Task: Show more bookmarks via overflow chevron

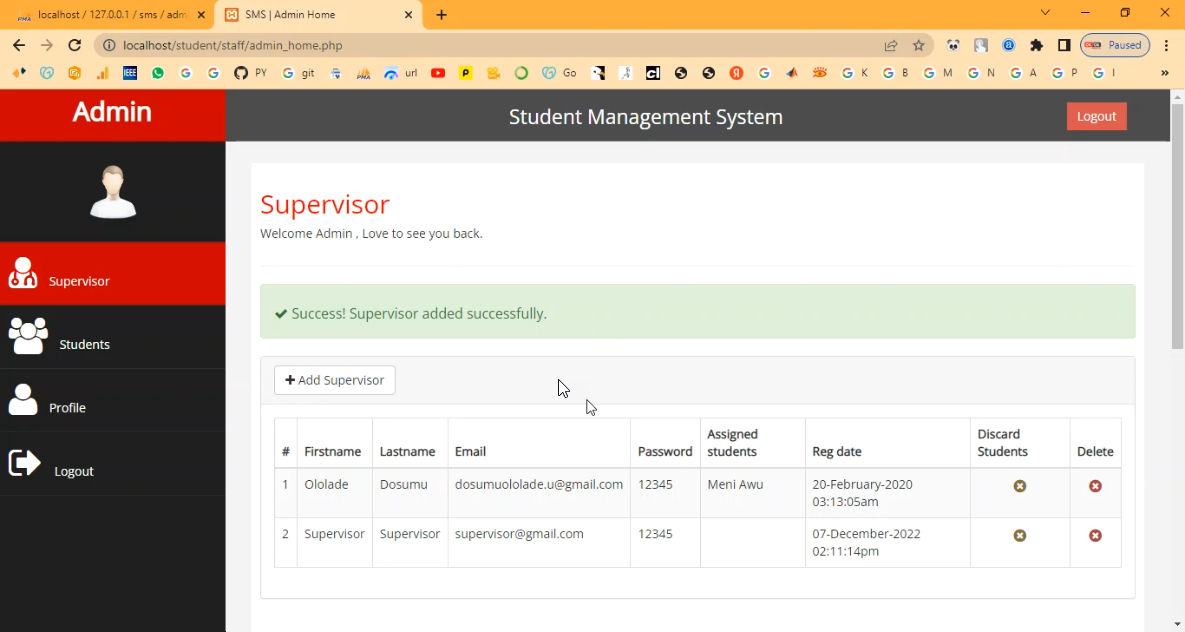Action: [1164, 73]
